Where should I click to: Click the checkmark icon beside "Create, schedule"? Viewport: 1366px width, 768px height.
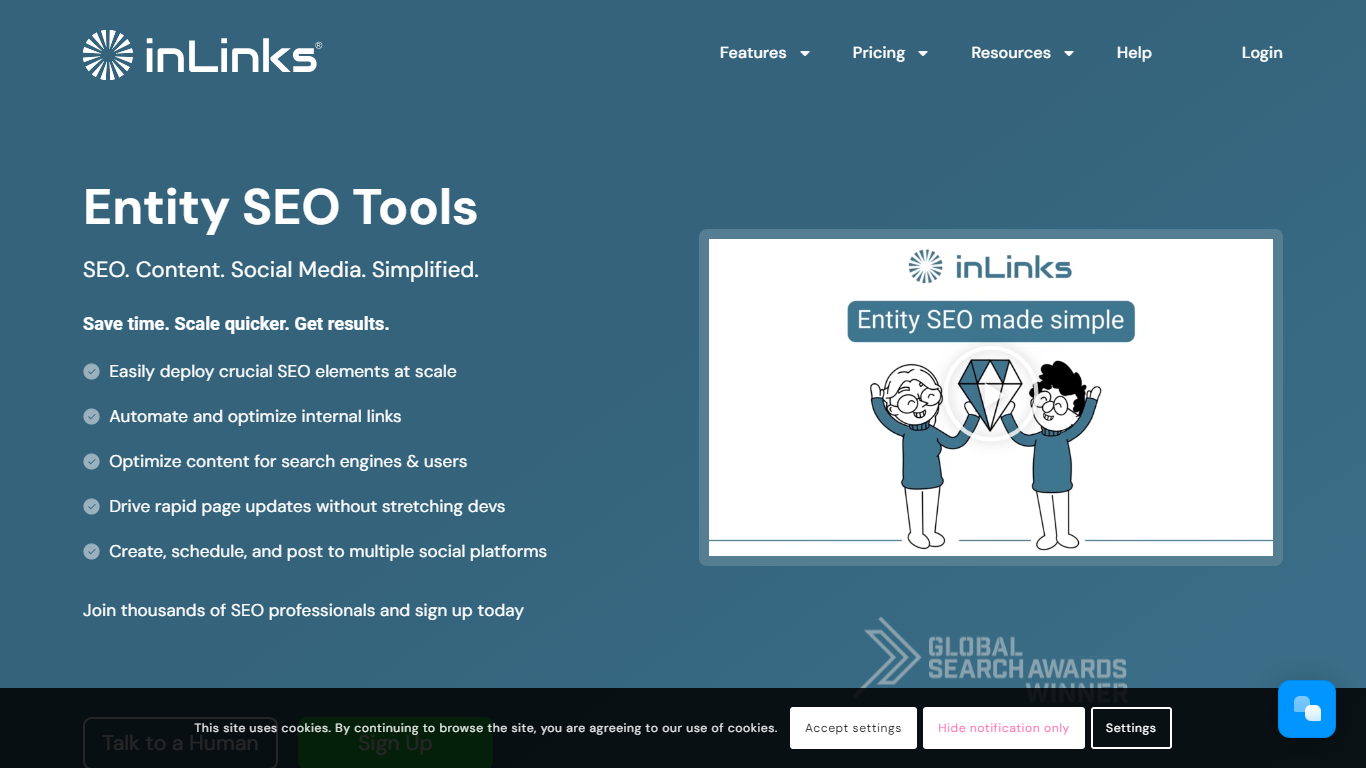pyautogui.click(x=91, y=551)
